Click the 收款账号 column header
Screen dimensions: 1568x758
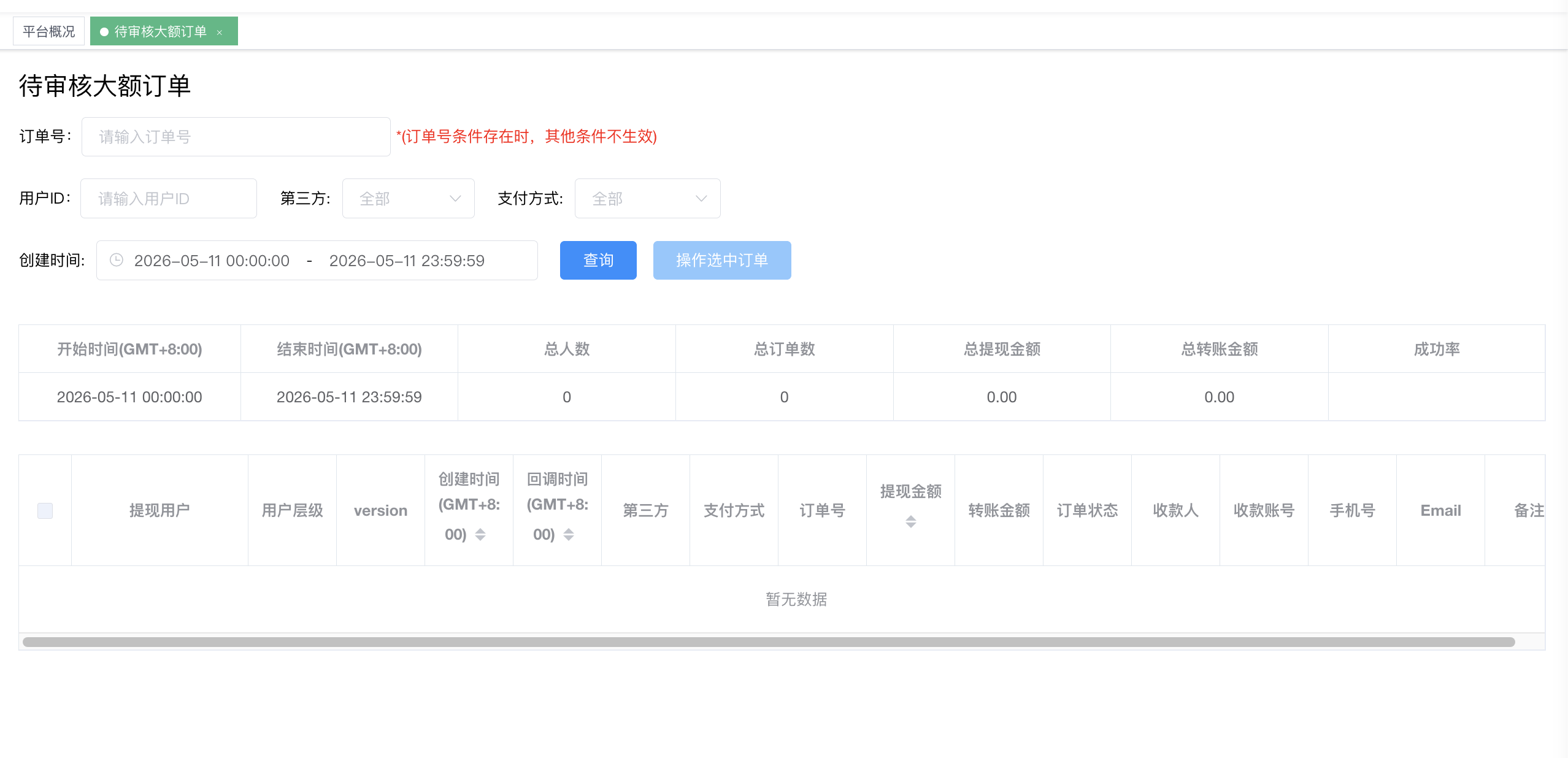1264,510
